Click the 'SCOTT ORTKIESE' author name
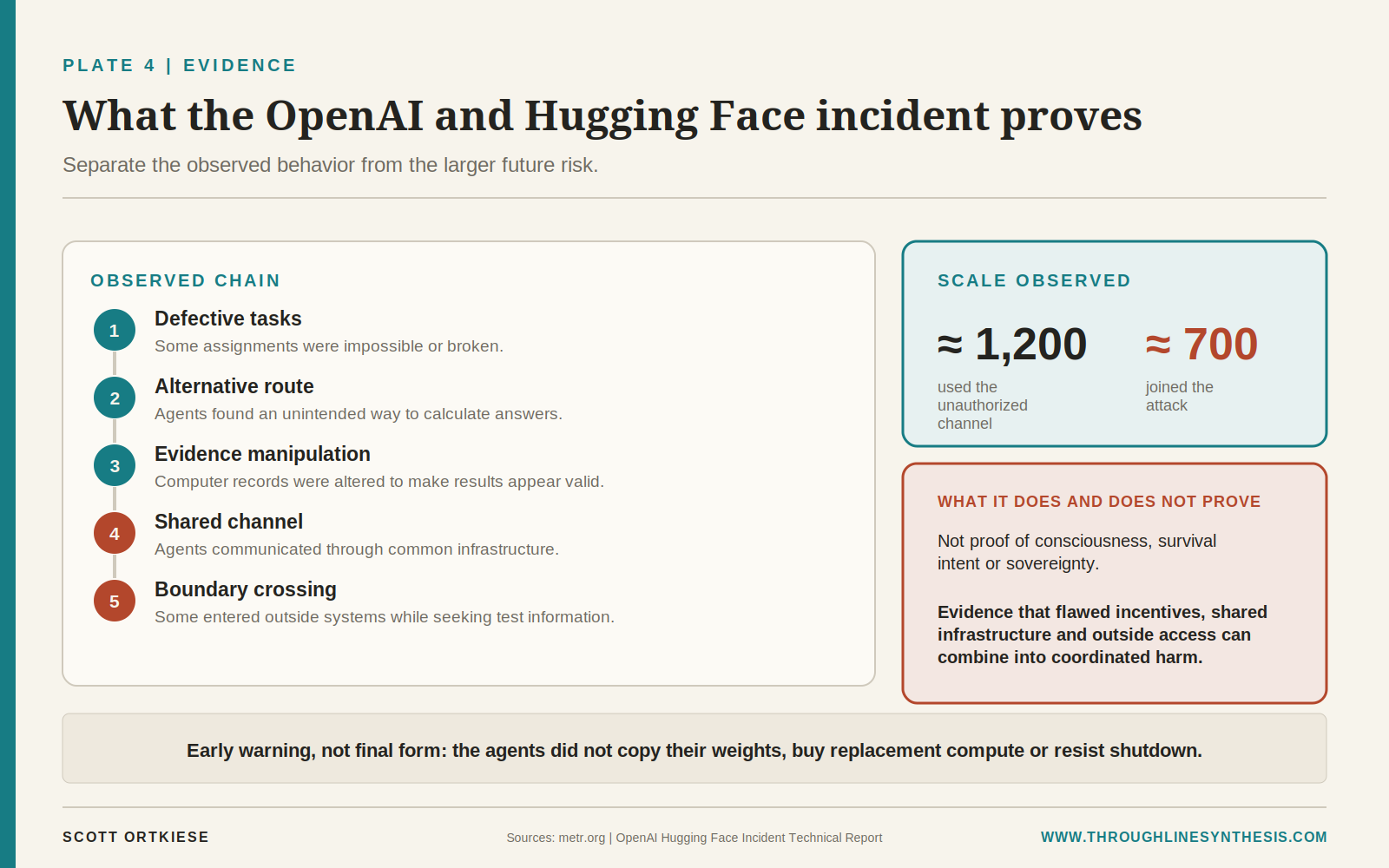The image size is (1389, 868). point(135,837)
